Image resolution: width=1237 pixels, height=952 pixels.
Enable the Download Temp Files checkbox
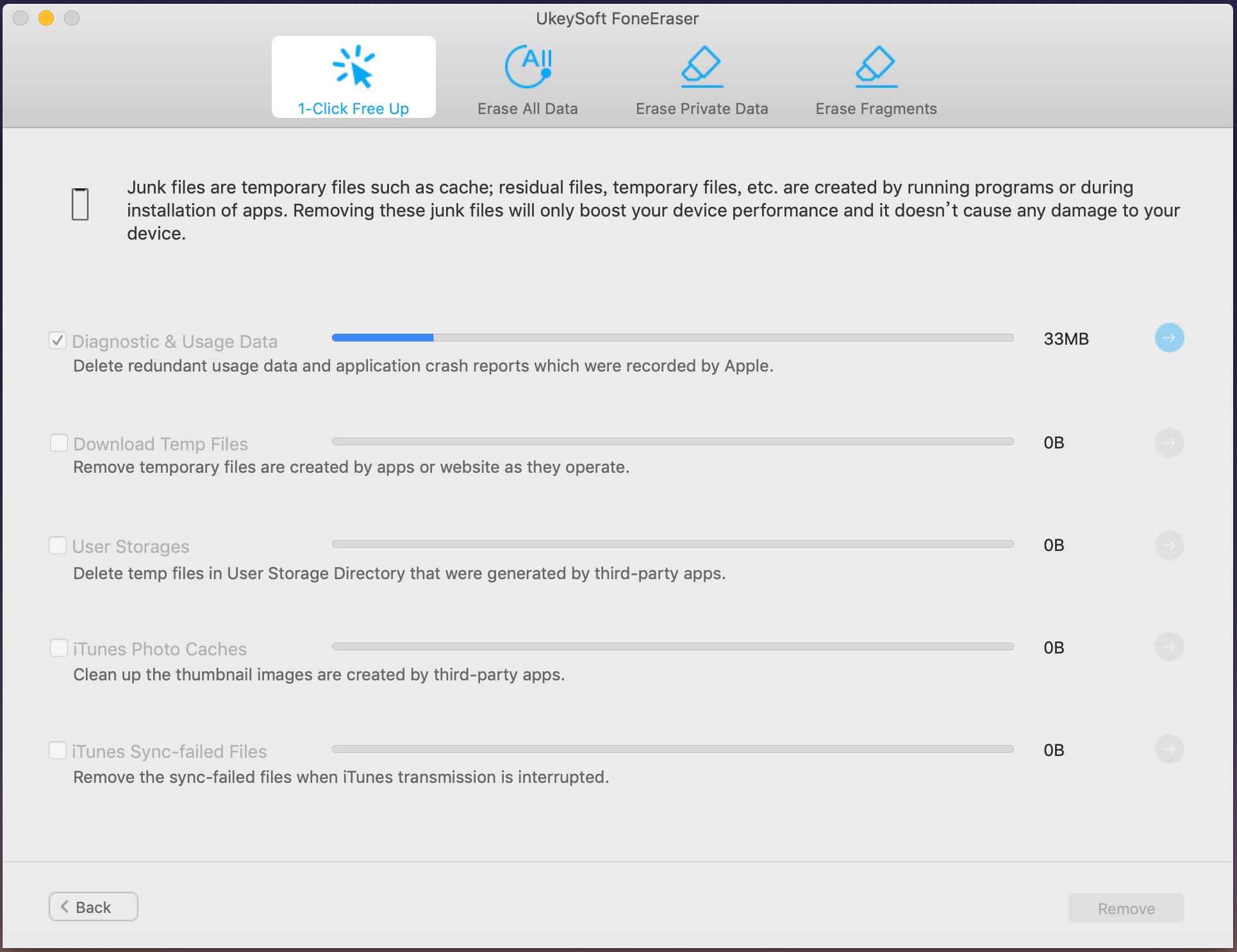click(58, 443)
